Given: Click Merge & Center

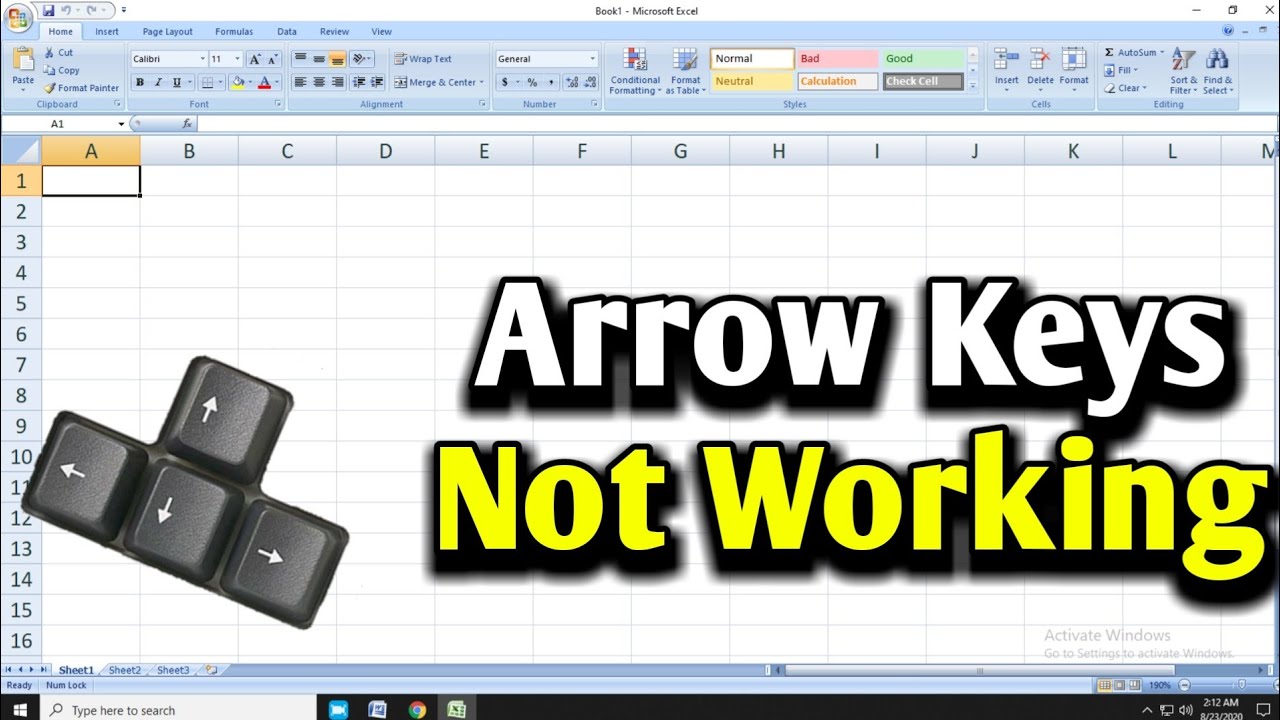Looking at the screenshot, I should pyautogui.click(x=439, y=82).
